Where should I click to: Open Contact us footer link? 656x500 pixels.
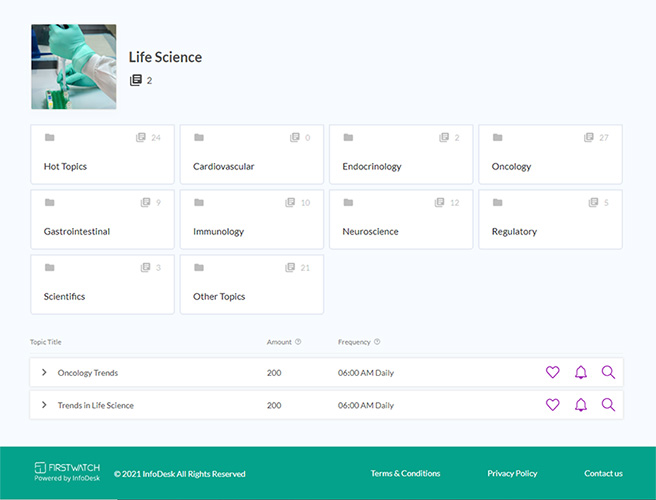(603, 473)
